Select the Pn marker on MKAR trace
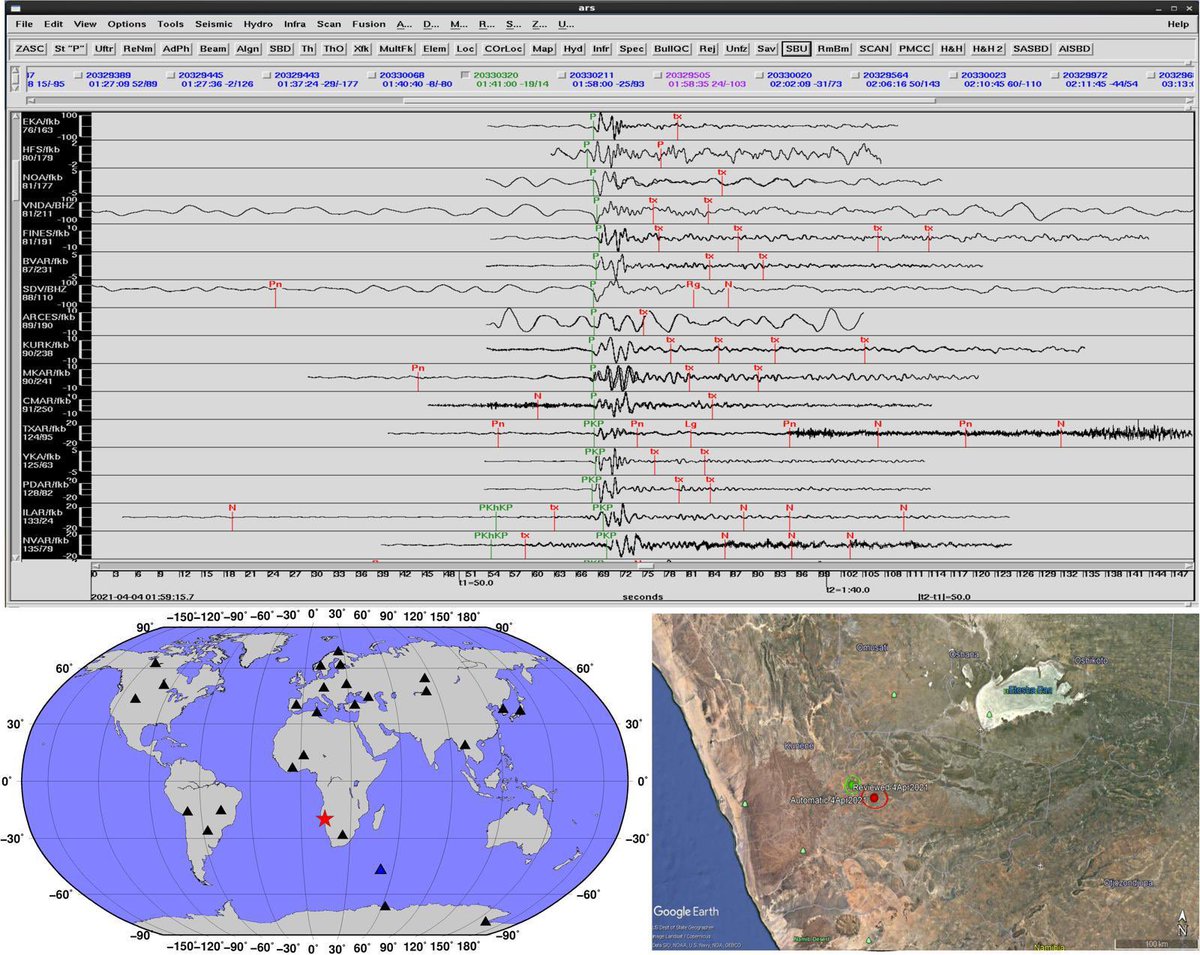 point(418,369)
